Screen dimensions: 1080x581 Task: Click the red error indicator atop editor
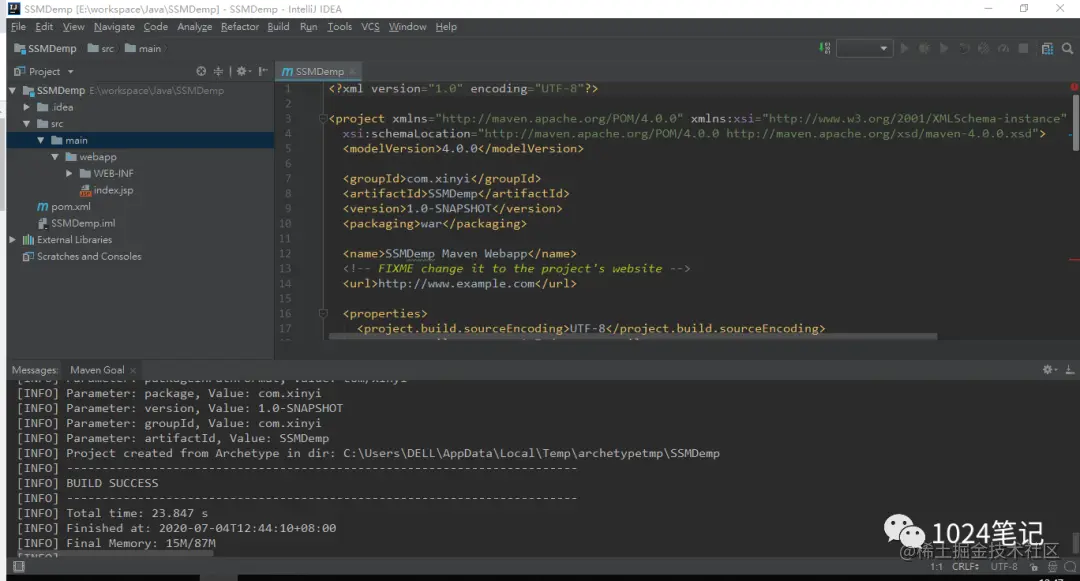click(1074, 87)
